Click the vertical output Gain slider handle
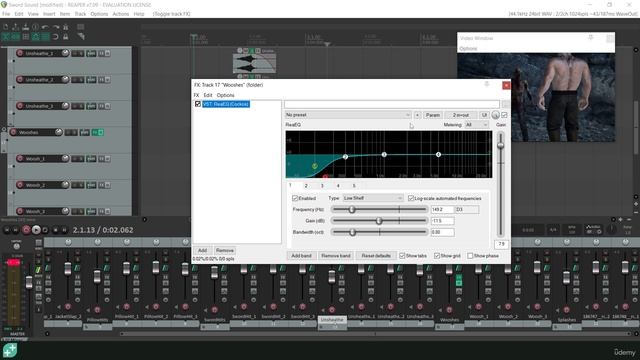 tap(500, 145)
